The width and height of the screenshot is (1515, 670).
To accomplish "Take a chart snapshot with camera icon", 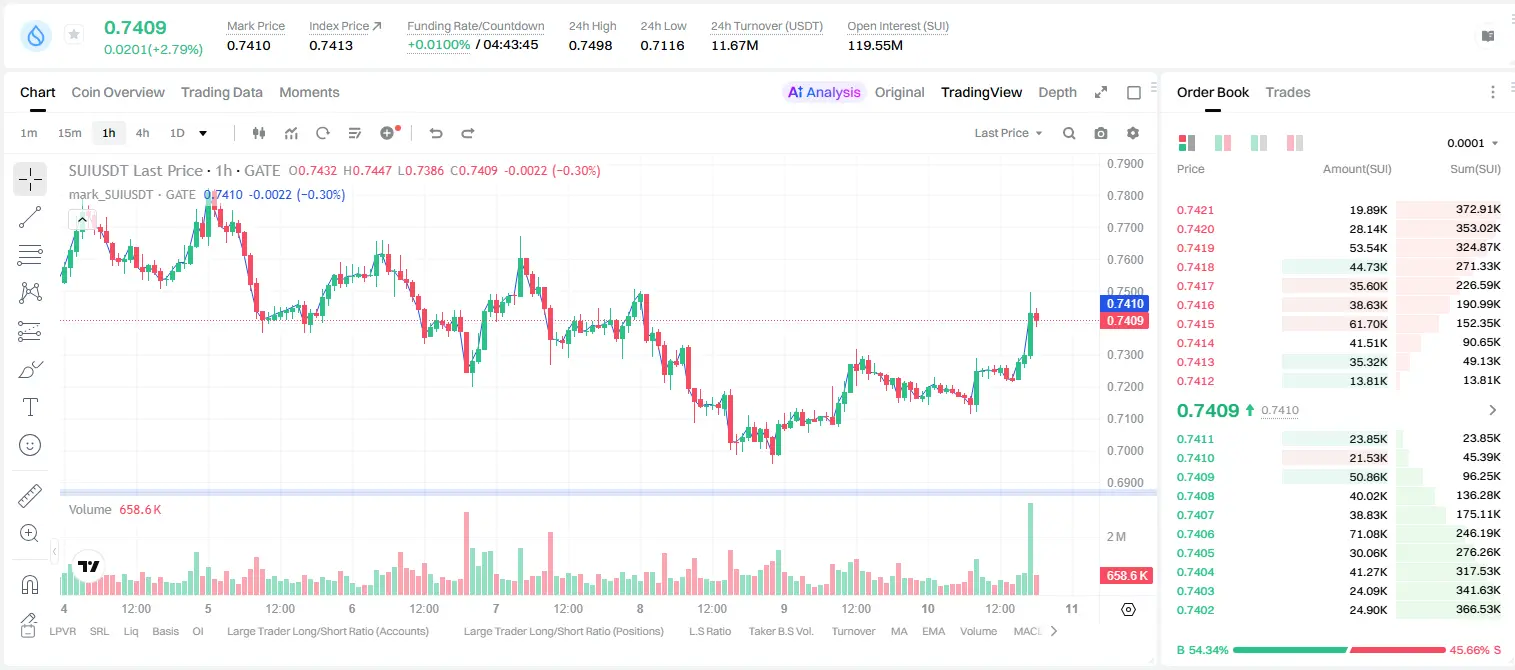I will pyautogui.click(x=1101, y=133).
